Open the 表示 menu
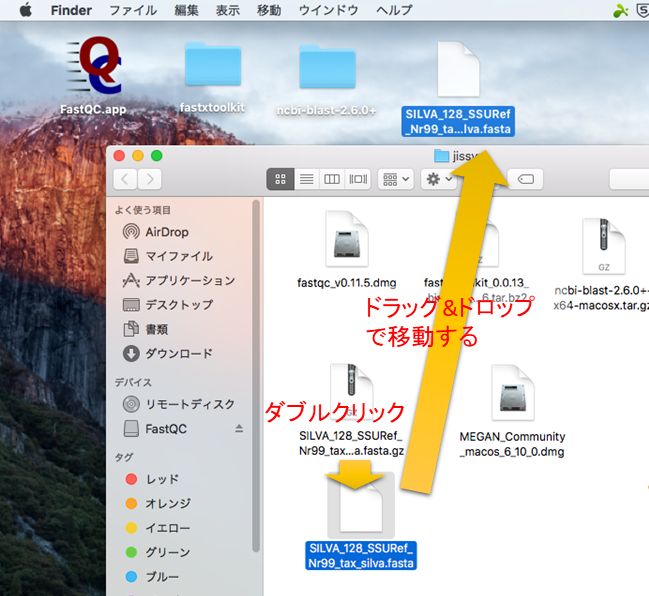Viewport: 649px width, 596px height. click(x=228, y=10)
